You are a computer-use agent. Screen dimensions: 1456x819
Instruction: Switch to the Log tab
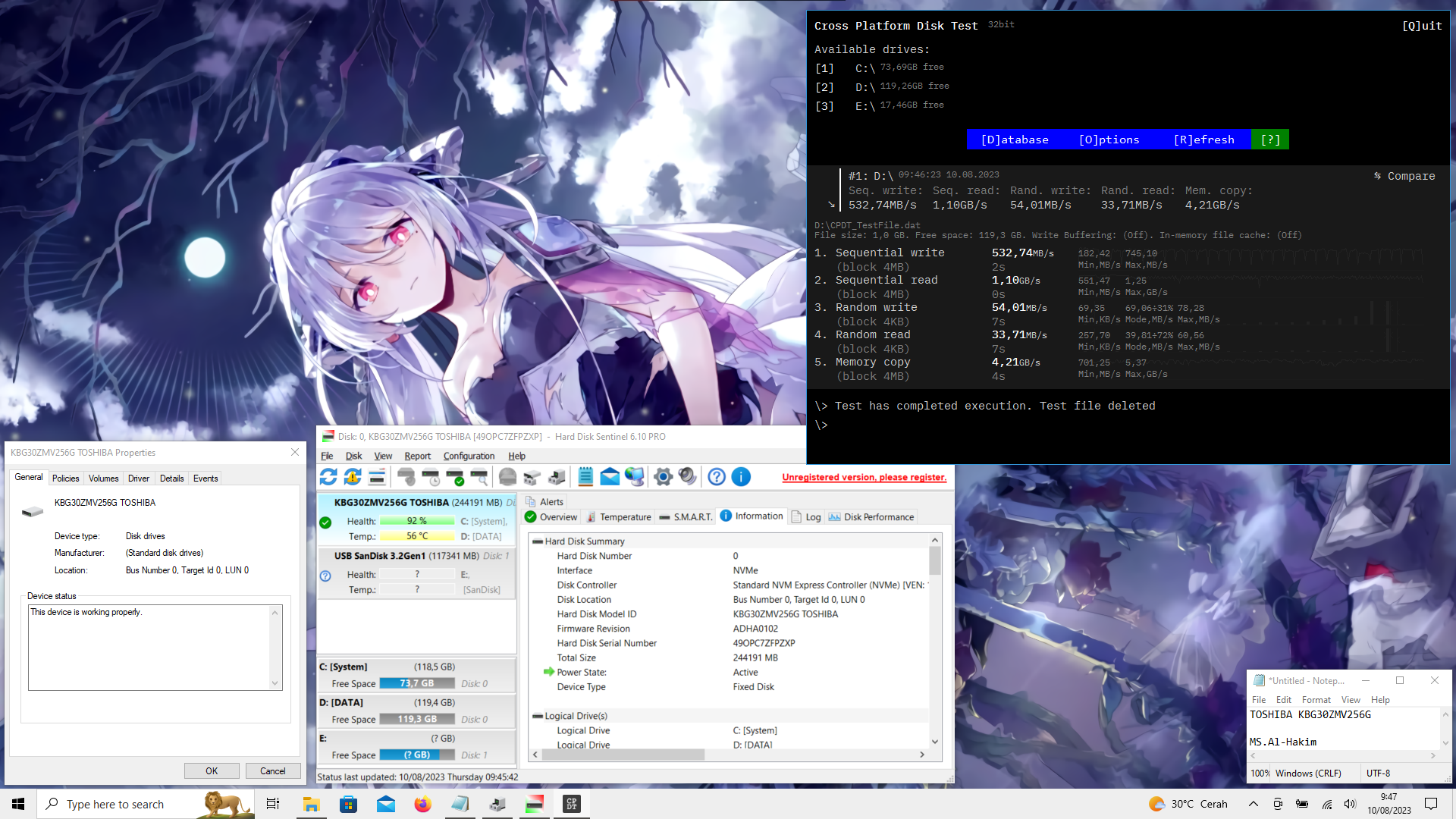806,517
